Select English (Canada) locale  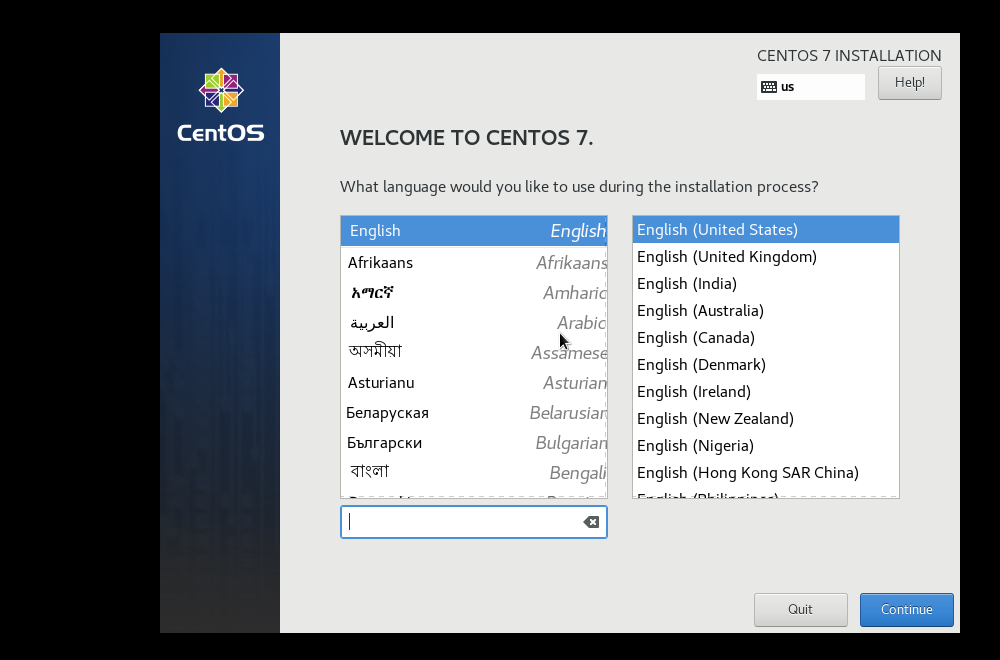765,338
